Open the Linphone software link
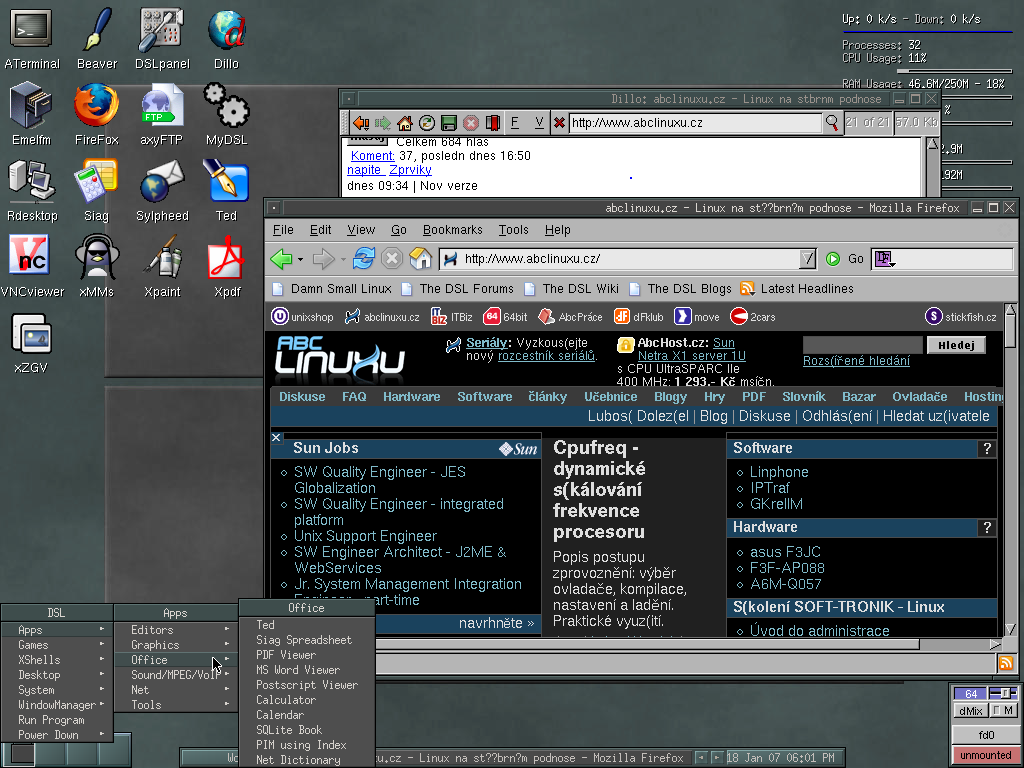 [x=778, y=472]
